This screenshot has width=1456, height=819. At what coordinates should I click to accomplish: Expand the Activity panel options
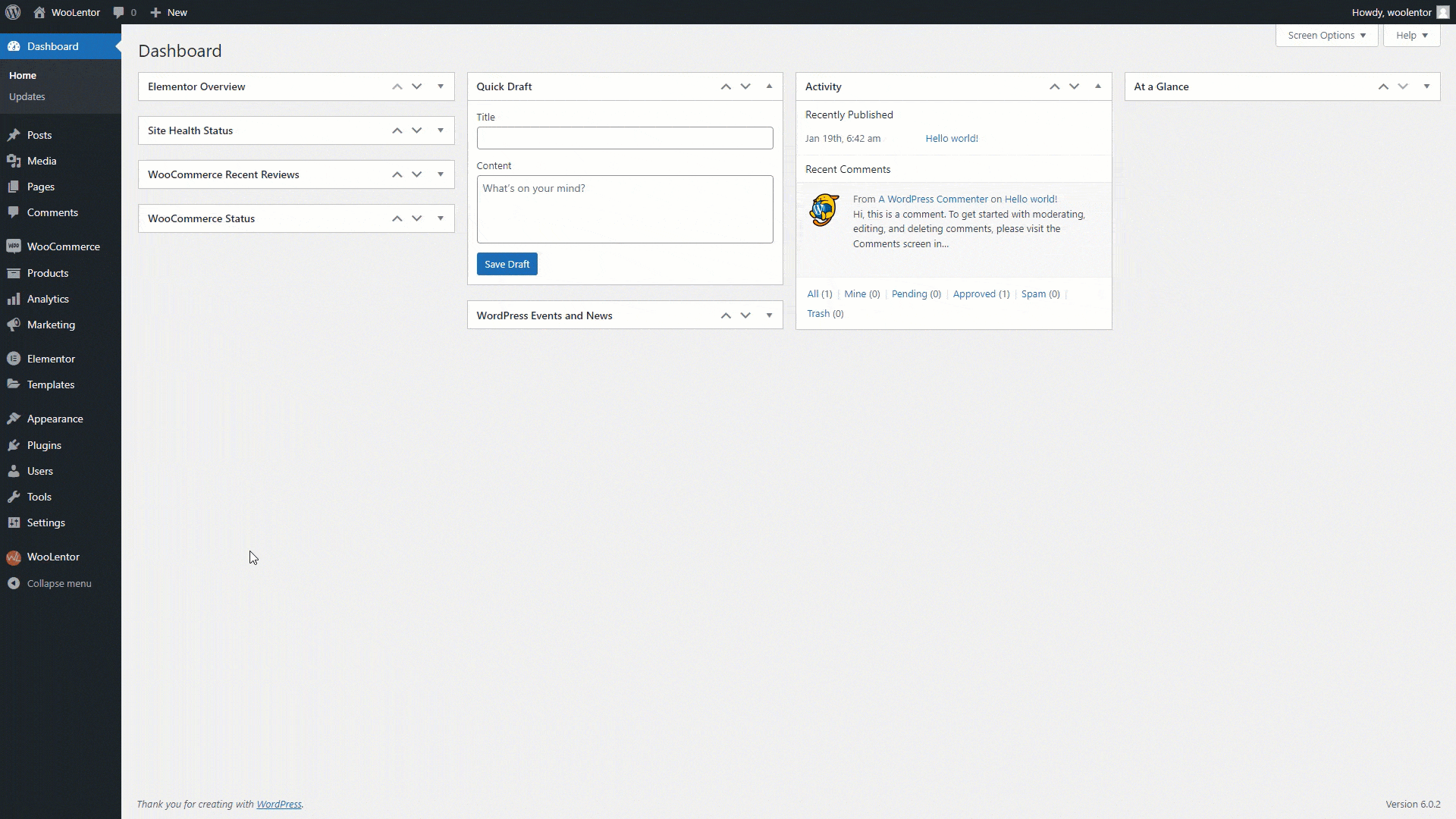1098,86
